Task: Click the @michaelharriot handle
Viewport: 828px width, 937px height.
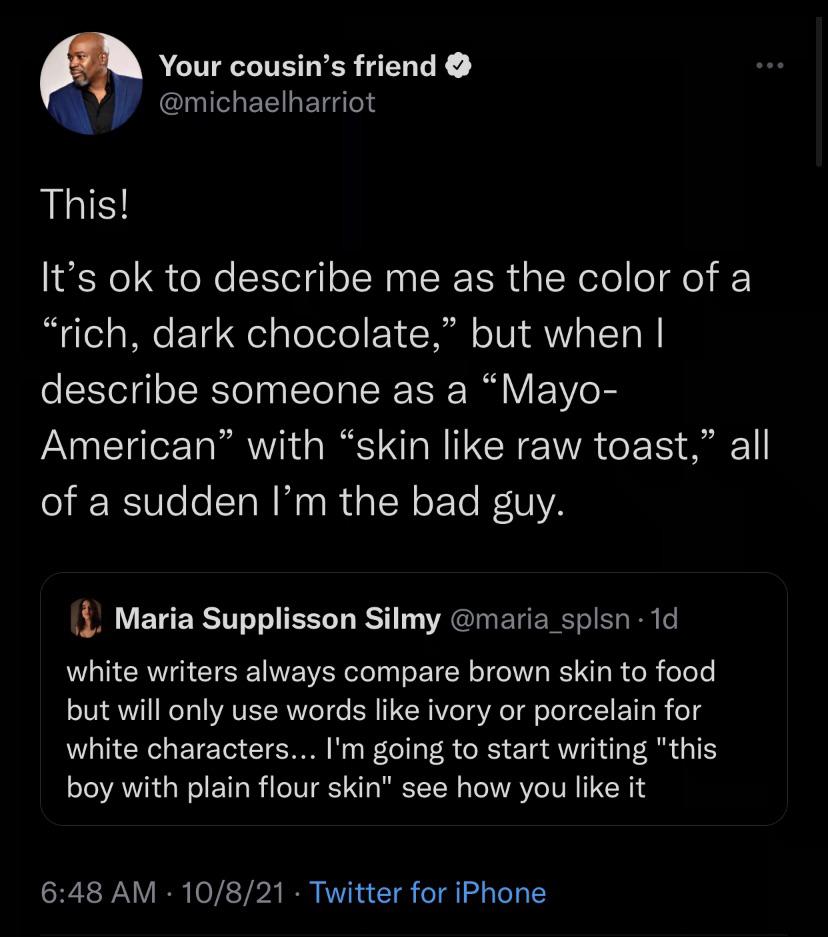Action: [267, 102]
